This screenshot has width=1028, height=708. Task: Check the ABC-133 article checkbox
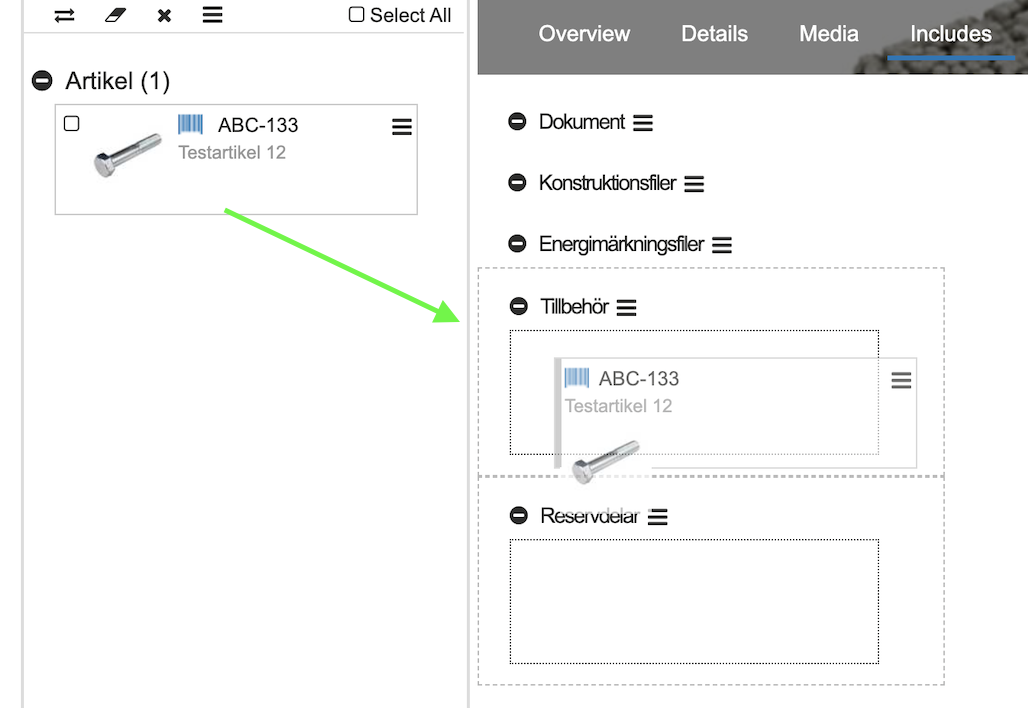[x=72, y=124]
